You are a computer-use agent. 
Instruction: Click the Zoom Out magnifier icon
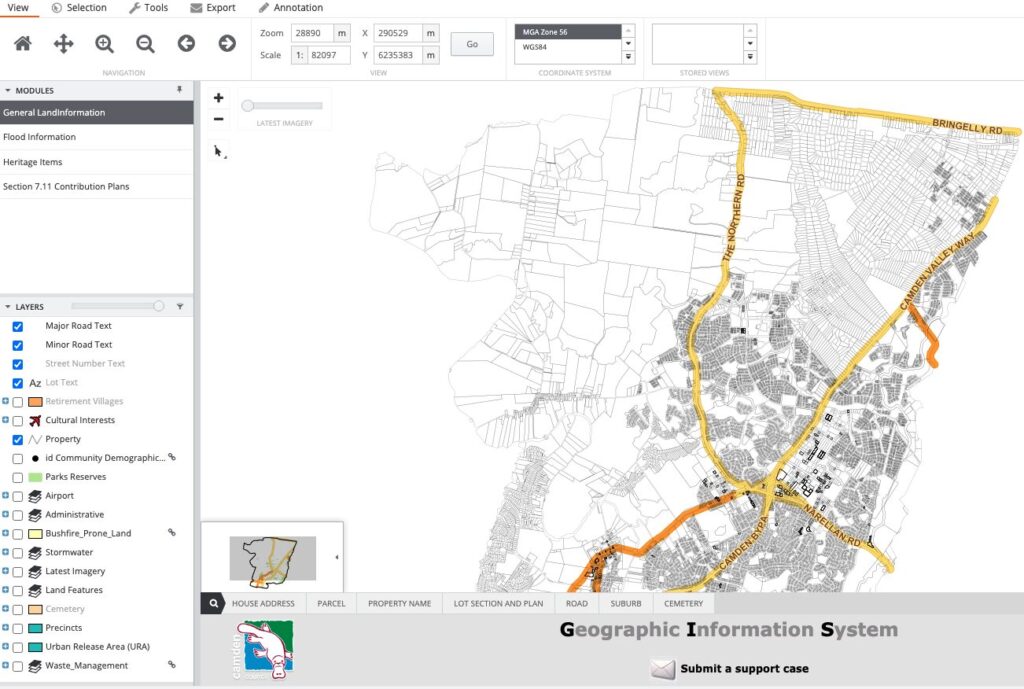[x=146, y=43]
